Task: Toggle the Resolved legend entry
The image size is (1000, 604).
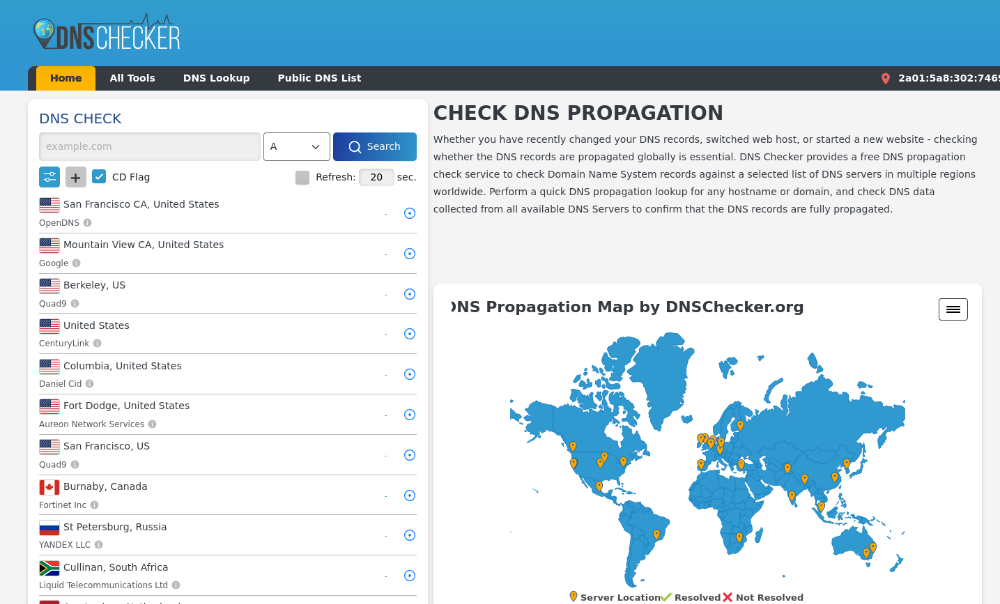Action: click(691, 598)
